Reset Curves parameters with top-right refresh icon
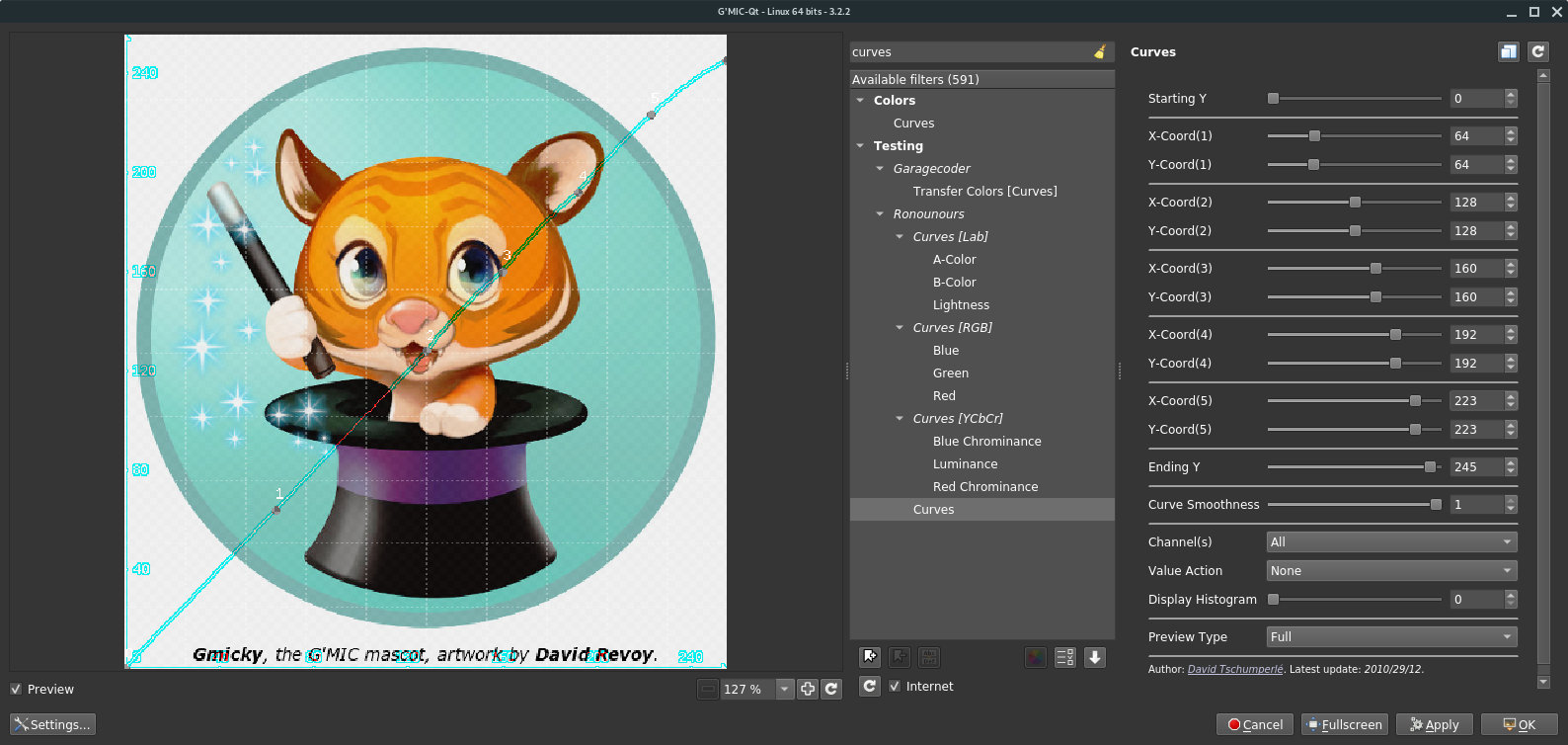 click(x=1537, y=51)
